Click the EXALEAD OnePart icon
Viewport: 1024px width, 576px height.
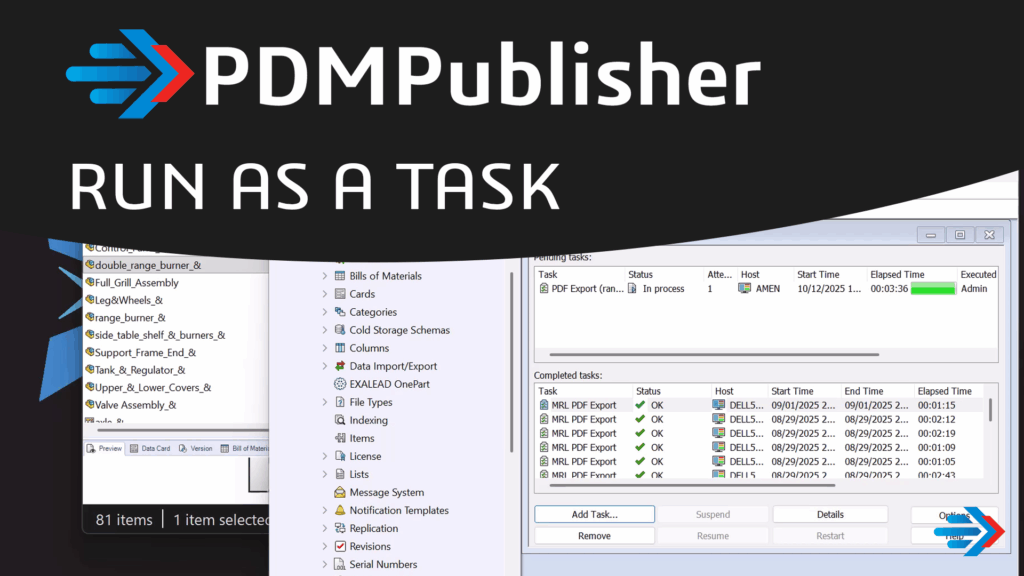pos(340,384)
